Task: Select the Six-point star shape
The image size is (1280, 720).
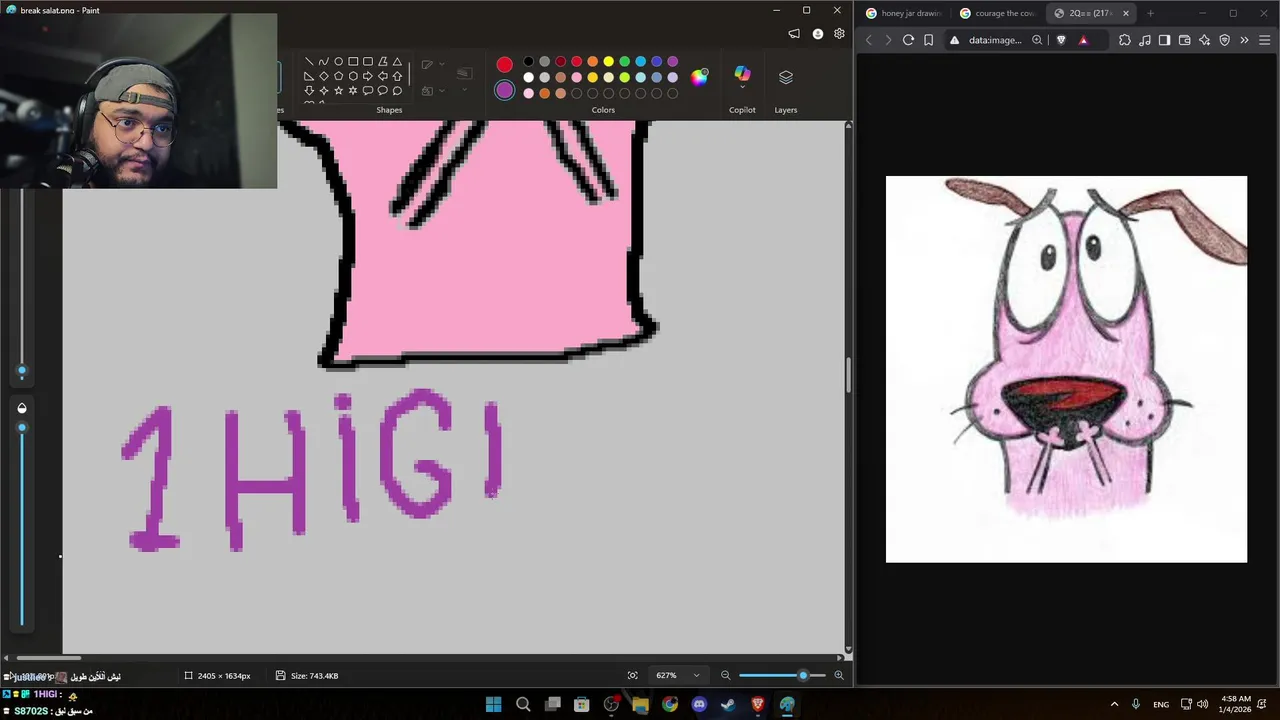Action: pyautogui.click(x=353, y=91)
